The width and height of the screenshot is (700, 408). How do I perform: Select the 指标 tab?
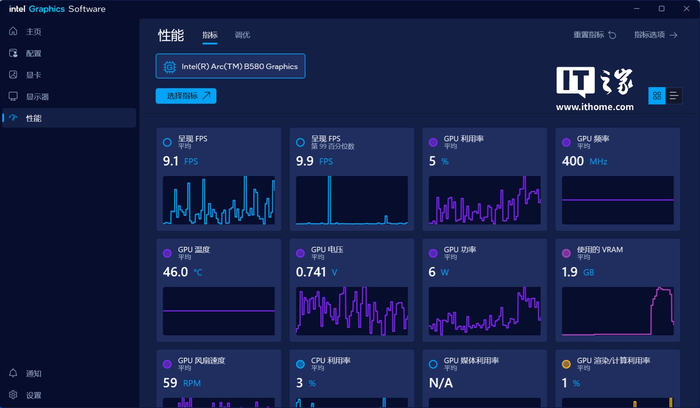click(210, 35)
